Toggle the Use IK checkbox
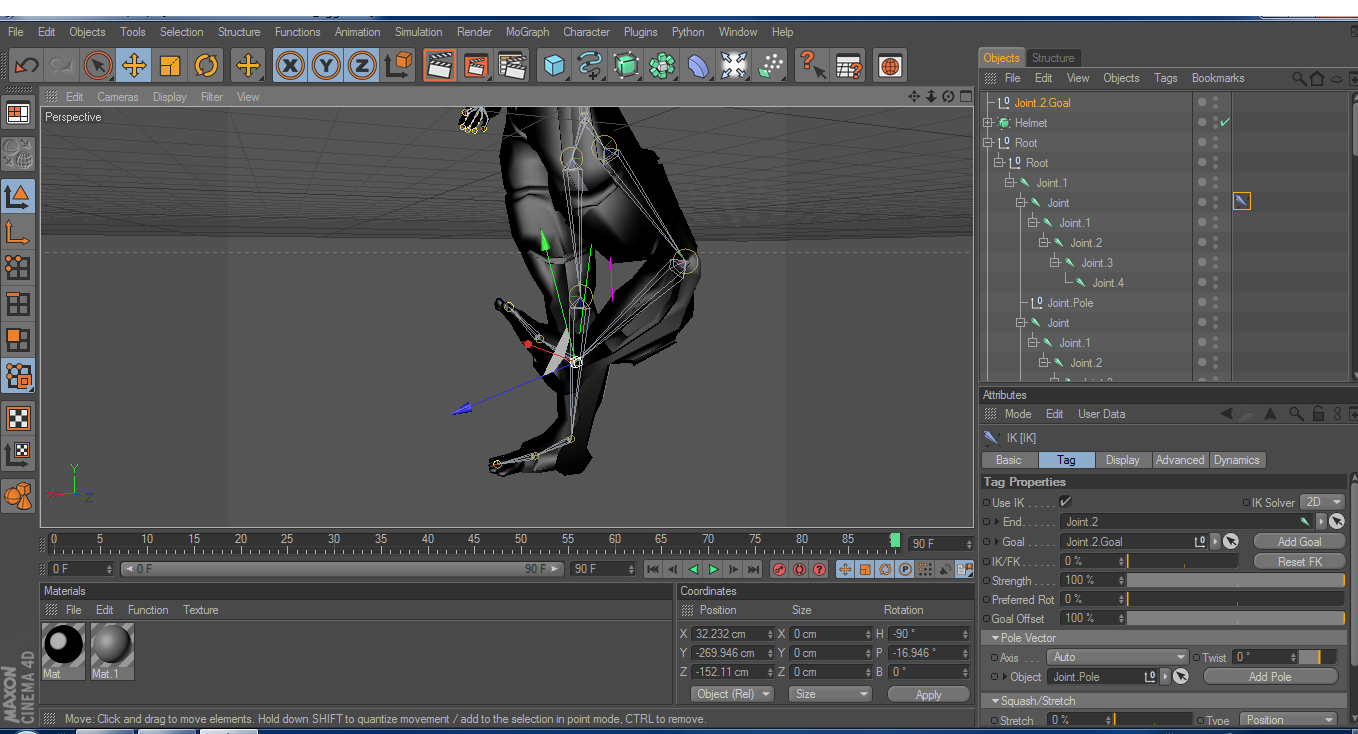This screenshot has width=1358, height=734. [1066, 502]
